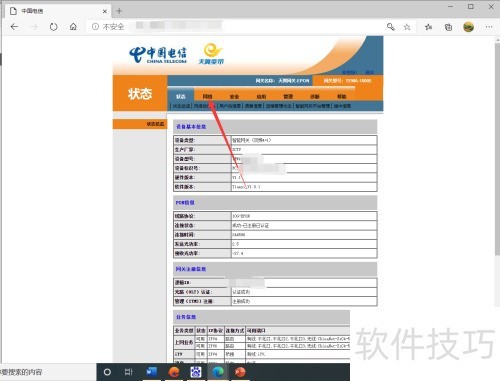Select the 帮助 navigation tab
Viewport: 500px width, 381px height.
click(x=342, y=96)
